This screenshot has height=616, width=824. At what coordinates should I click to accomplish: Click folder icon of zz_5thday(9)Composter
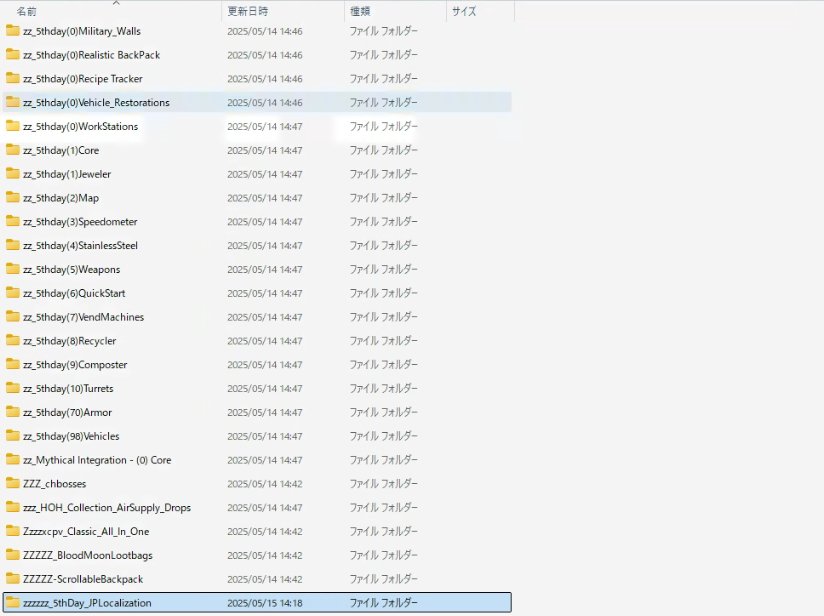(x=13, y=365)
